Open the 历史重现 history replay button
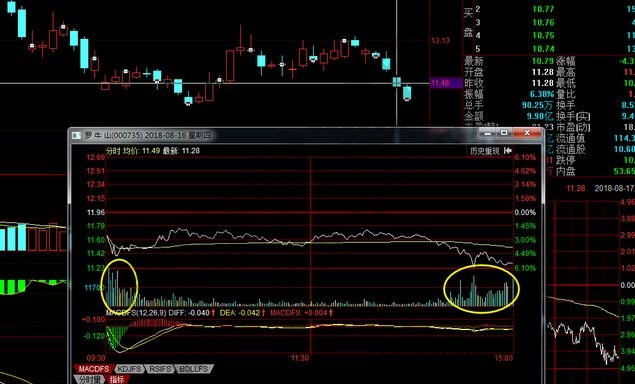Screen dimensions: 635x384 point(484,151)
